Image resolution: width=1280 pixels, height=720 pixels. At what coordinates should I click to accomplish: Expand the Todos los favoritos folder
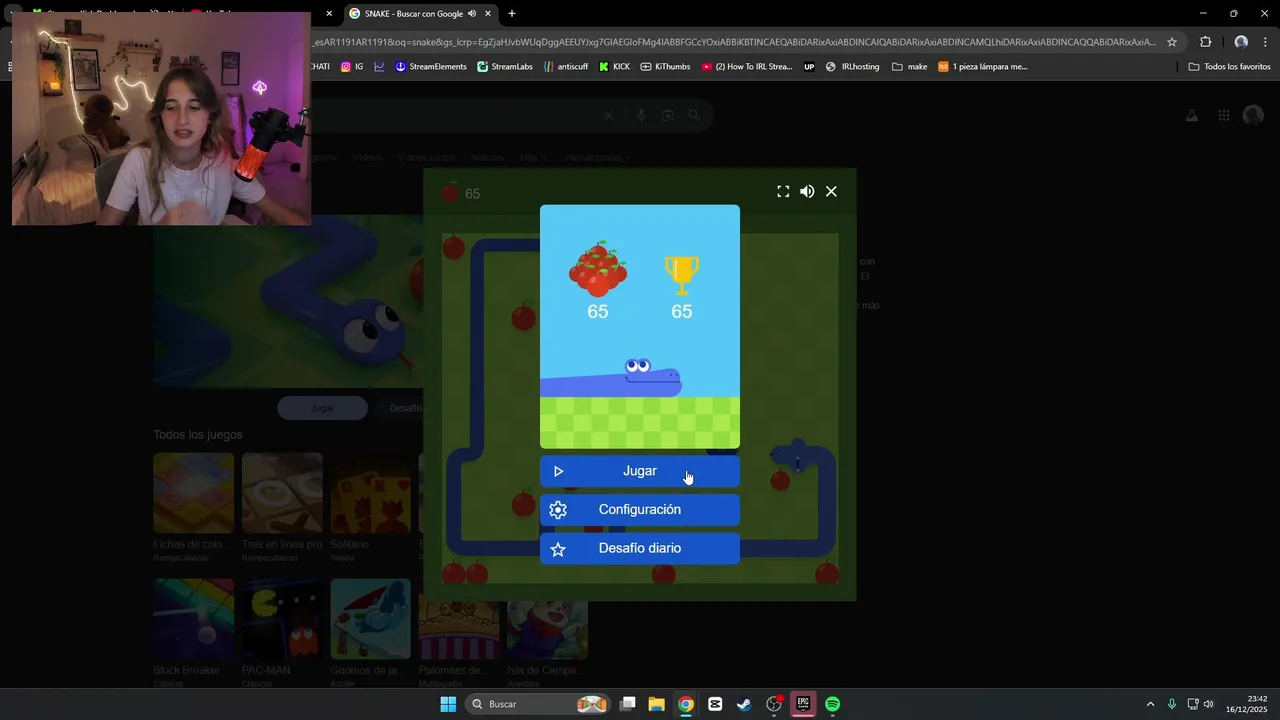(1230, 67)
